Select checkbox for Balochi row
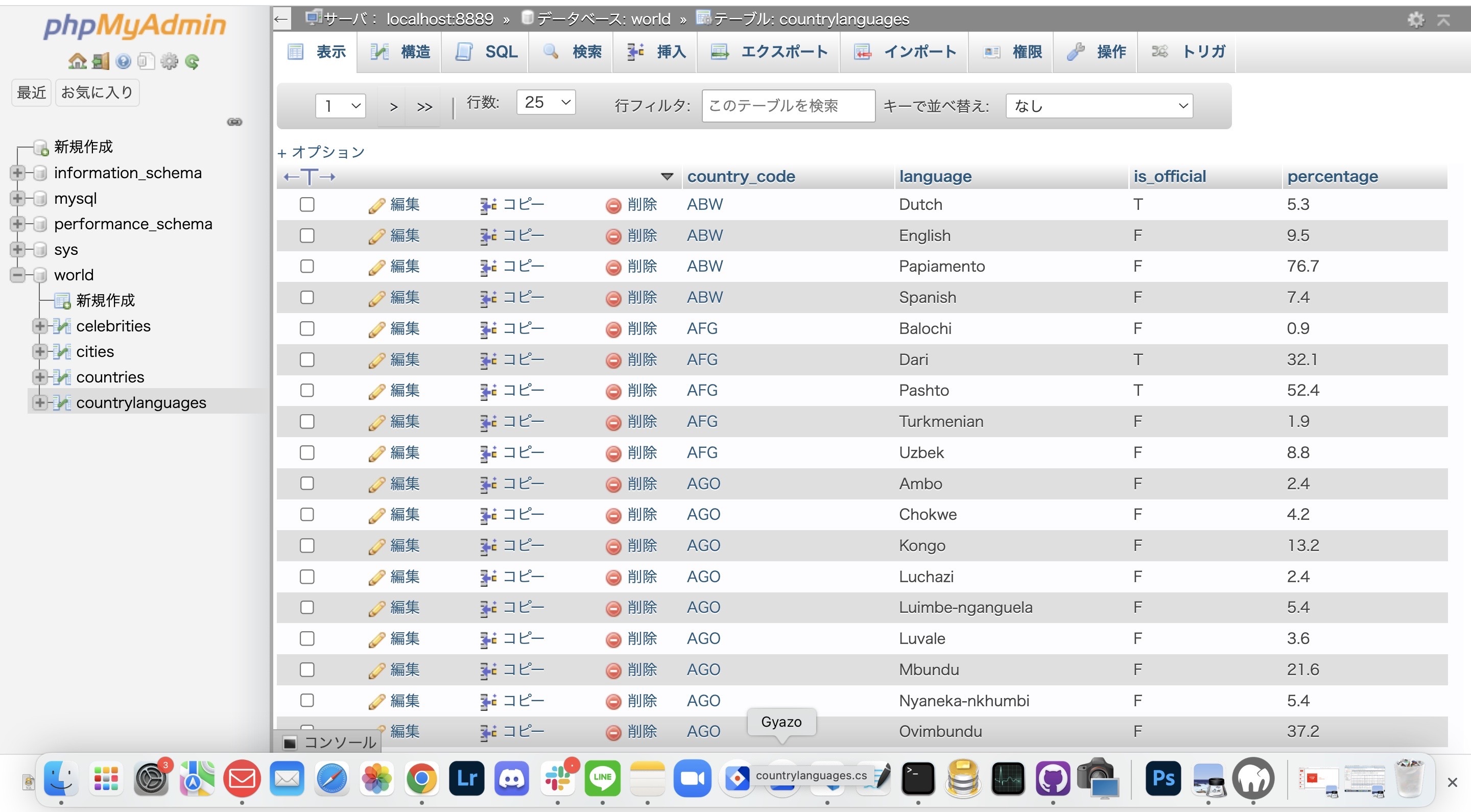This screenshot has width=1471, height=812. pyautogui.click(x=307, y=328)
